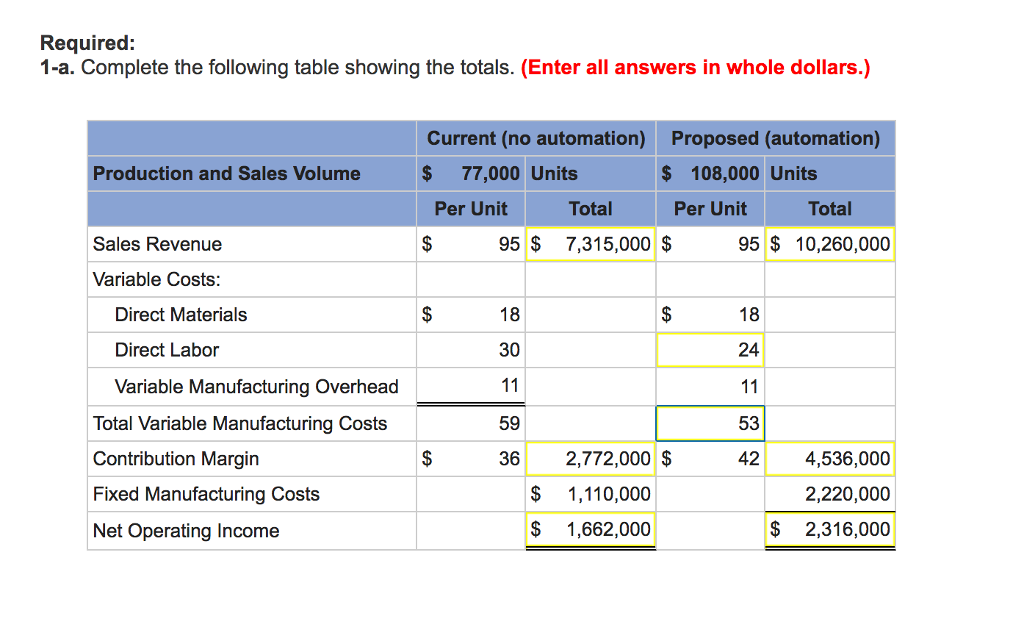Click the Net Operating Income cell showing 1,662,000
This screenshot has height=641, width=1024.
point(590,529)
